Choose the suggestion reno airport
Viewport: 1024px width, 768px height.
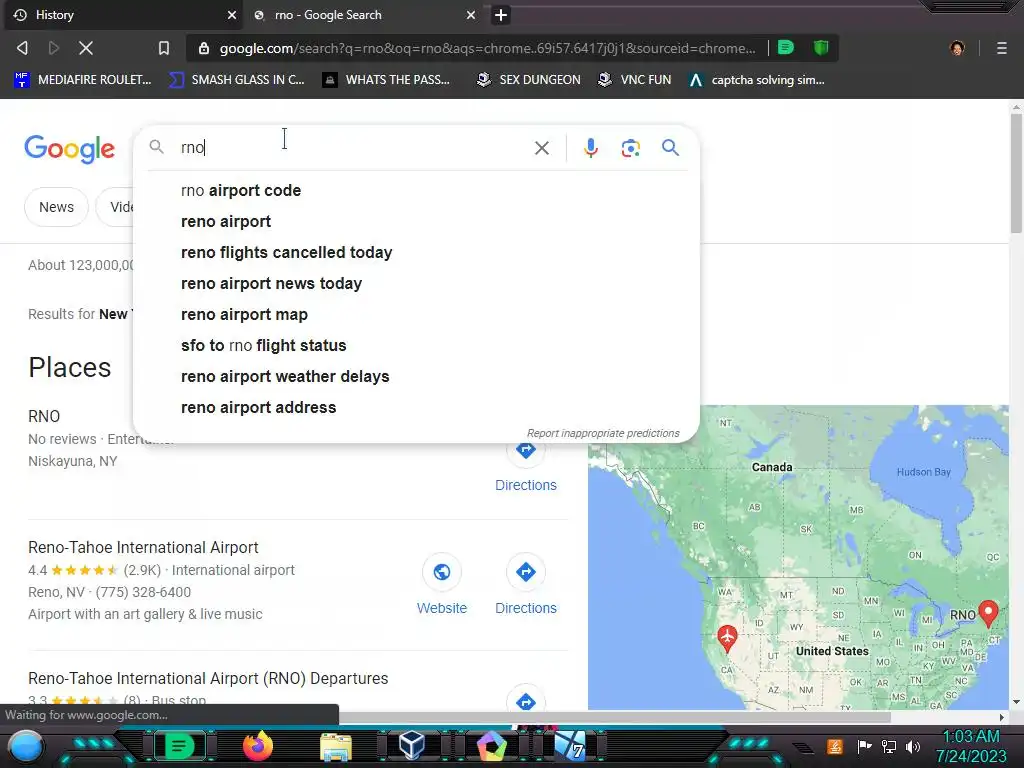point(416,221)
